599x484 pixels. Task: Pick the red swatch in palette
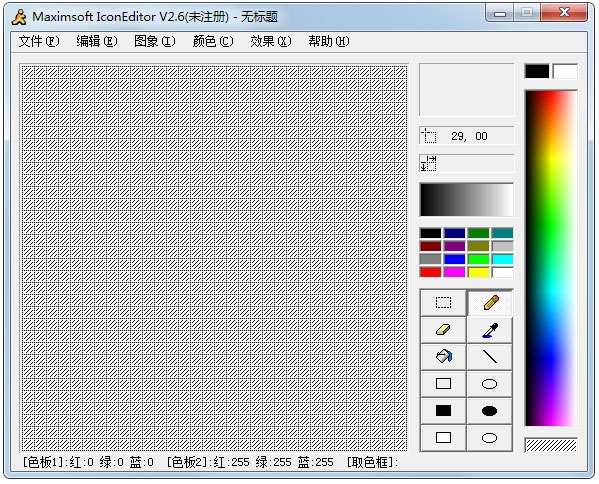pyautogui.click(x=431, y=272)
